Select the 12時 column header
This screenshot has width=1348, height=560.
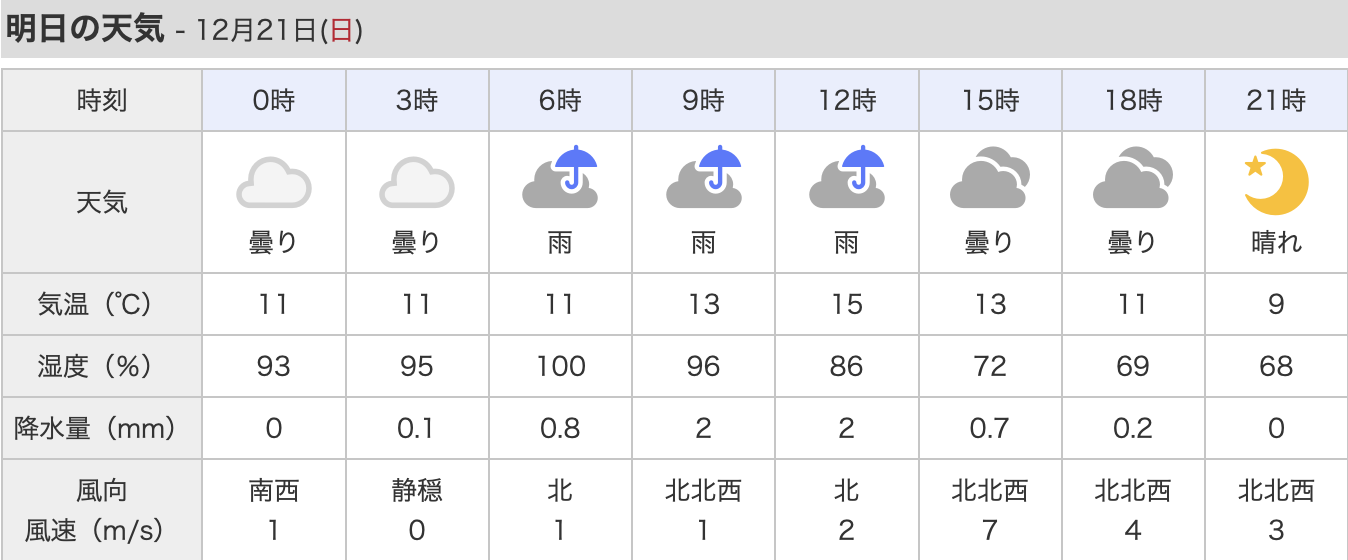[x=847, y=100]
